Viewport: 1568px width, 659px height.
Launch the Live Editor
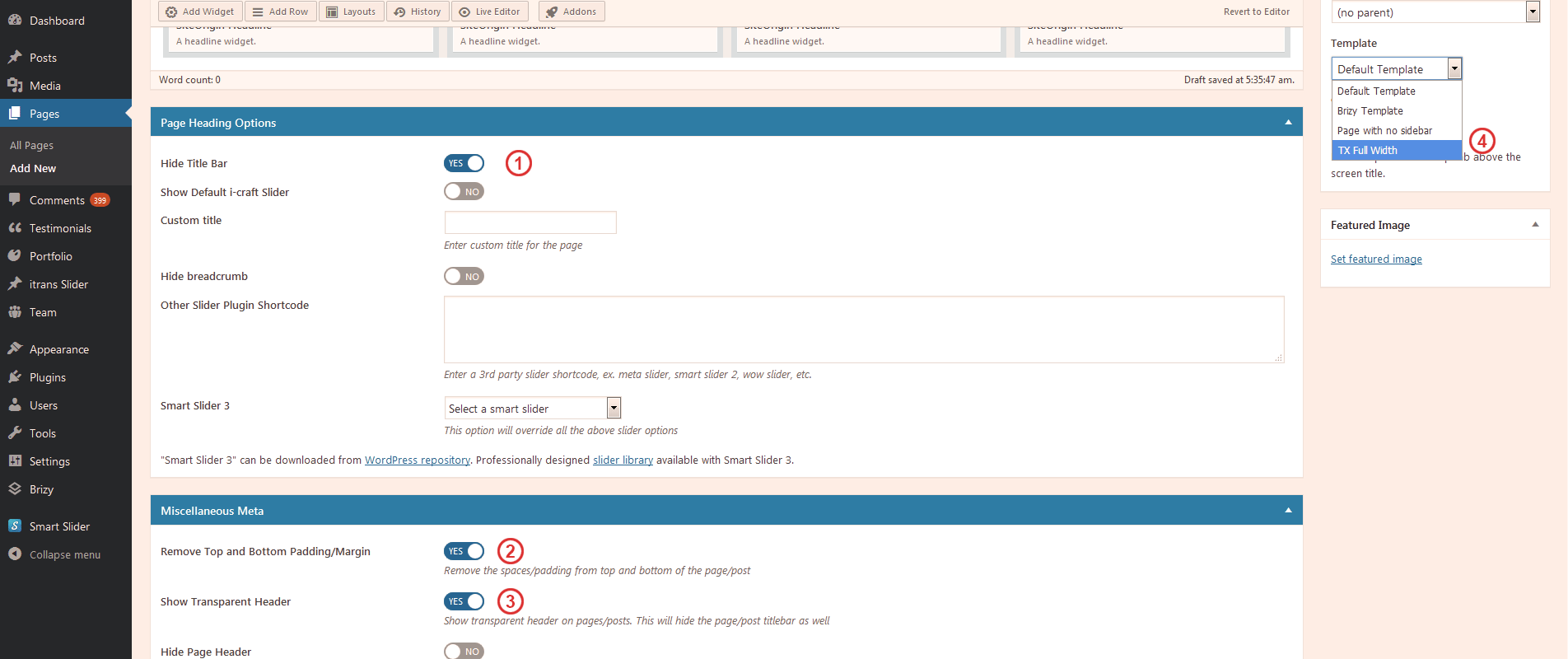(490, 12)
